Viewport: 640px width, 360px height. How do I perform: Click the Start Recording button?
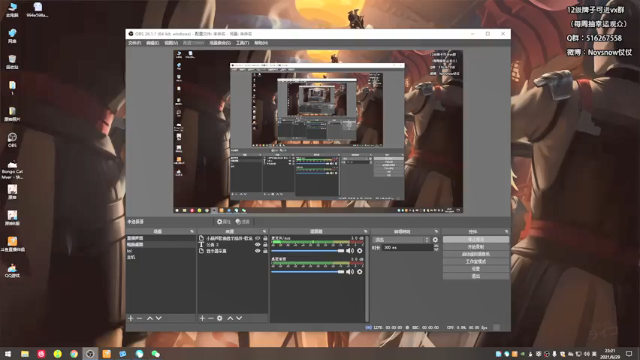point(476,247)
